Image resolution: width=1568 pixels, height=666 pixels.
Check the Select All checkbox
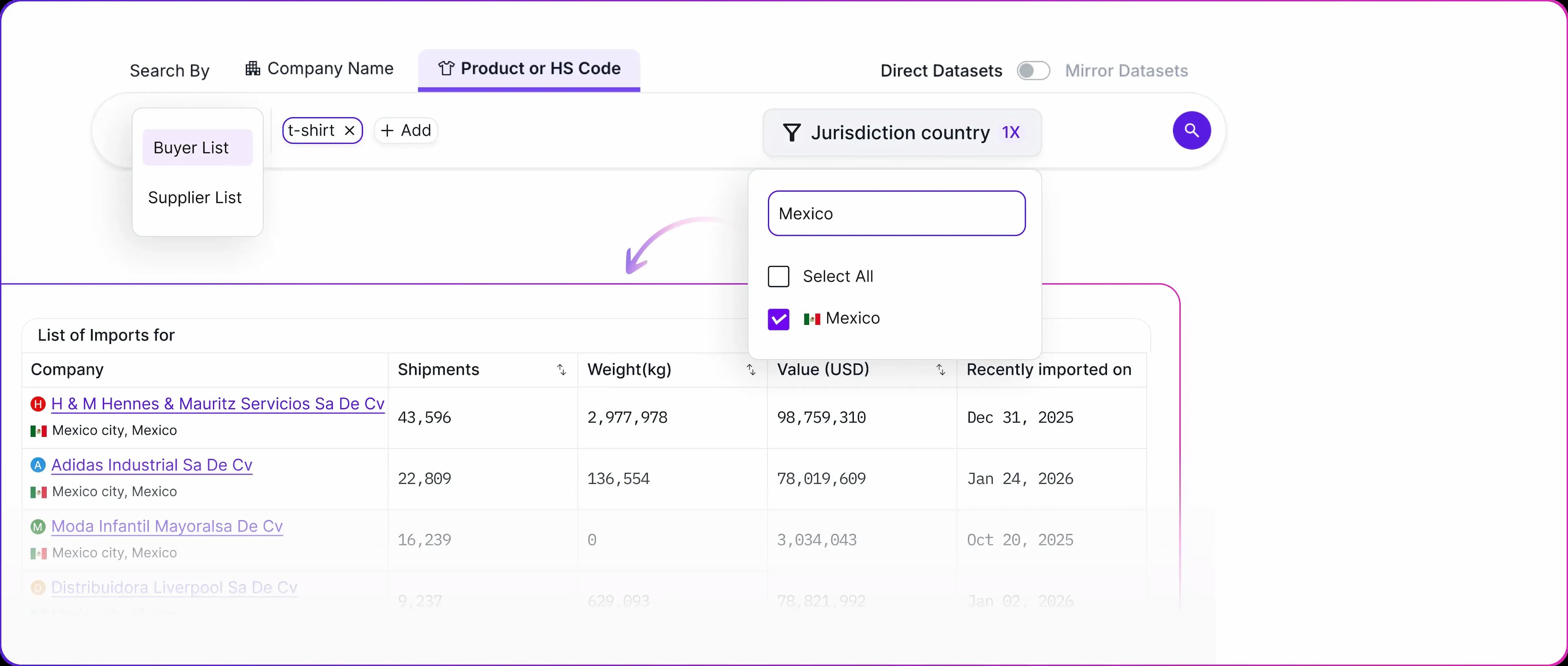click(779, 277)
